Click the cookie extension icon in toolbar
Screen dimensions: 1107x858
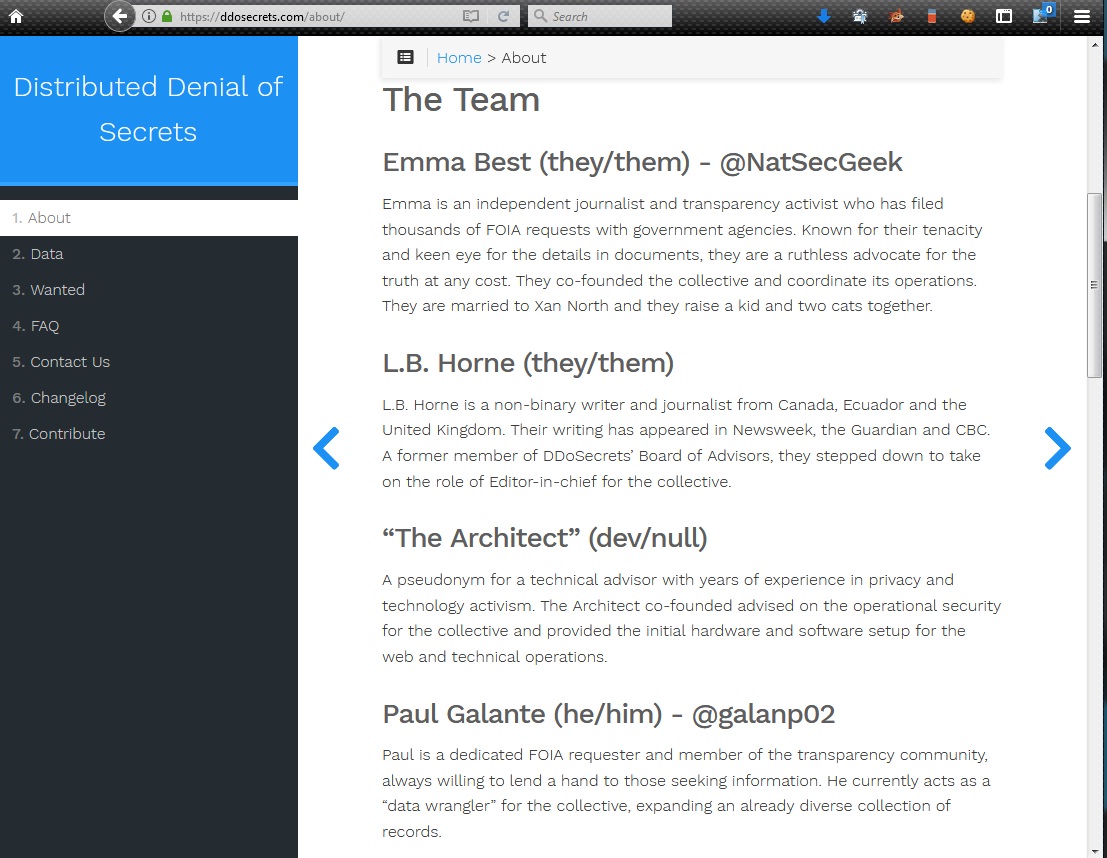pos(967,16)
